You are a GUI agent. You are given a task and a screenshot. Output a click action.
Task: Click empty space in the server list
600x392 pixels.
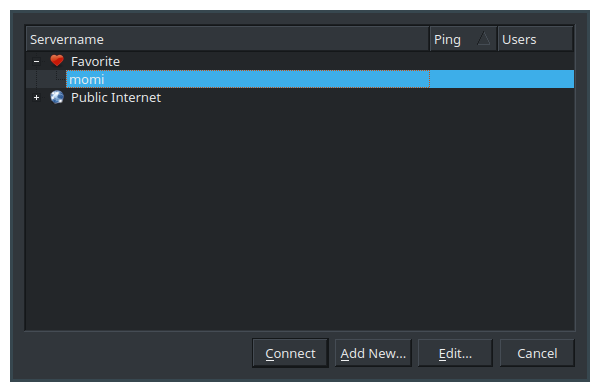pyautogui.click(x=300, y=216)
